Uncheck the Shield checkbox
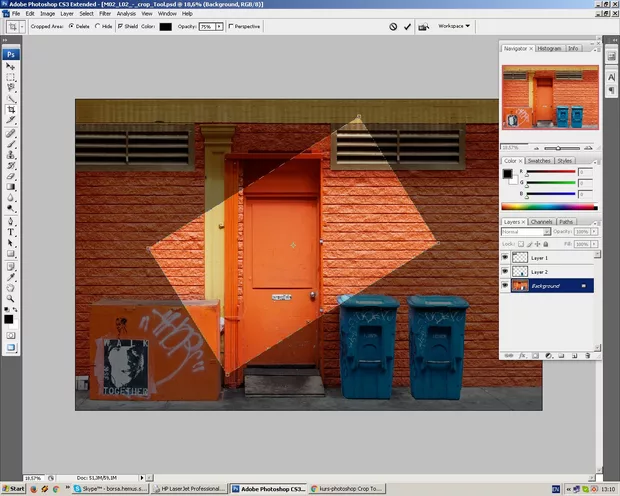Screen dimensions: 620x496 tap(120, 26)
